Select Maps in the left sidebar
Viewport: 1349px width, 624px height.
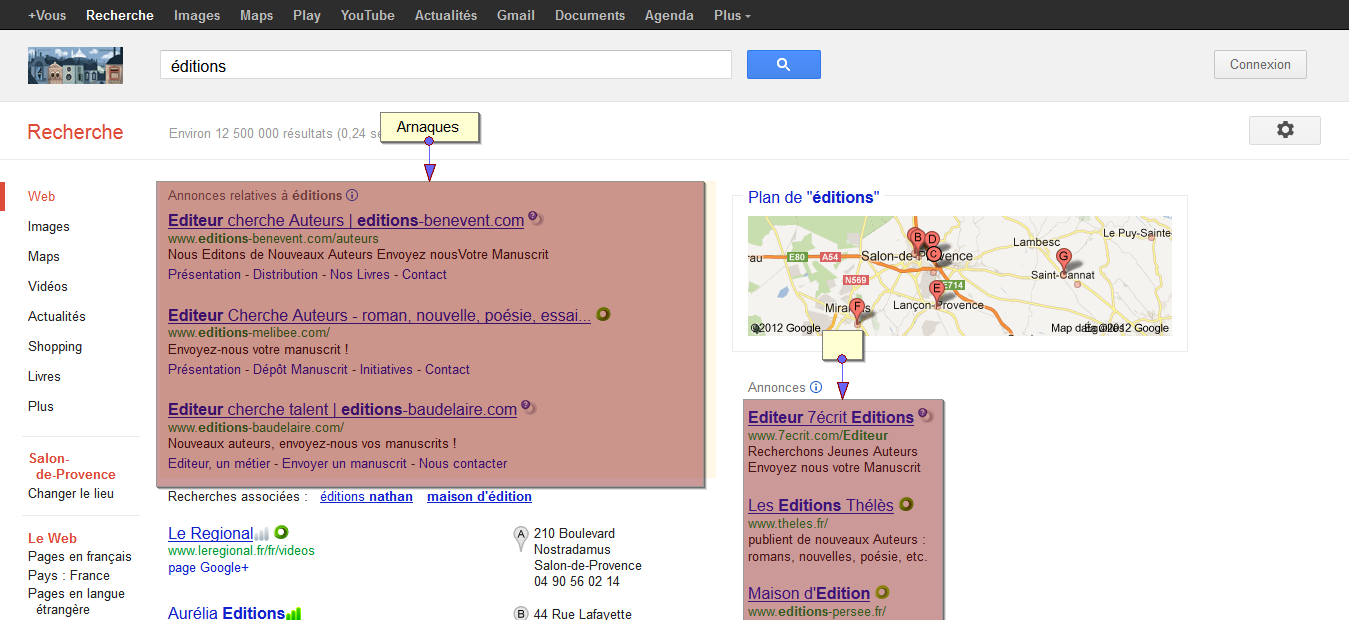pos(44,257)
